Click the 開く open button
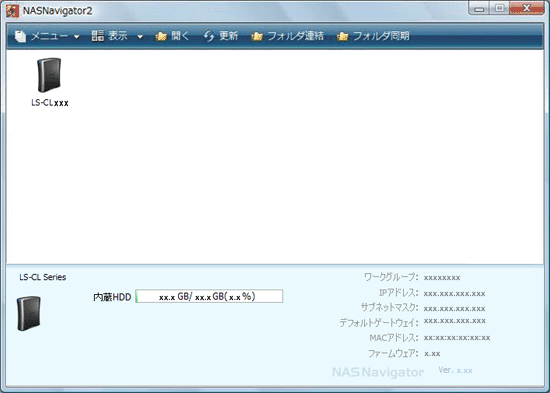Viewport: 550px width, 393px height. [172, 36]
